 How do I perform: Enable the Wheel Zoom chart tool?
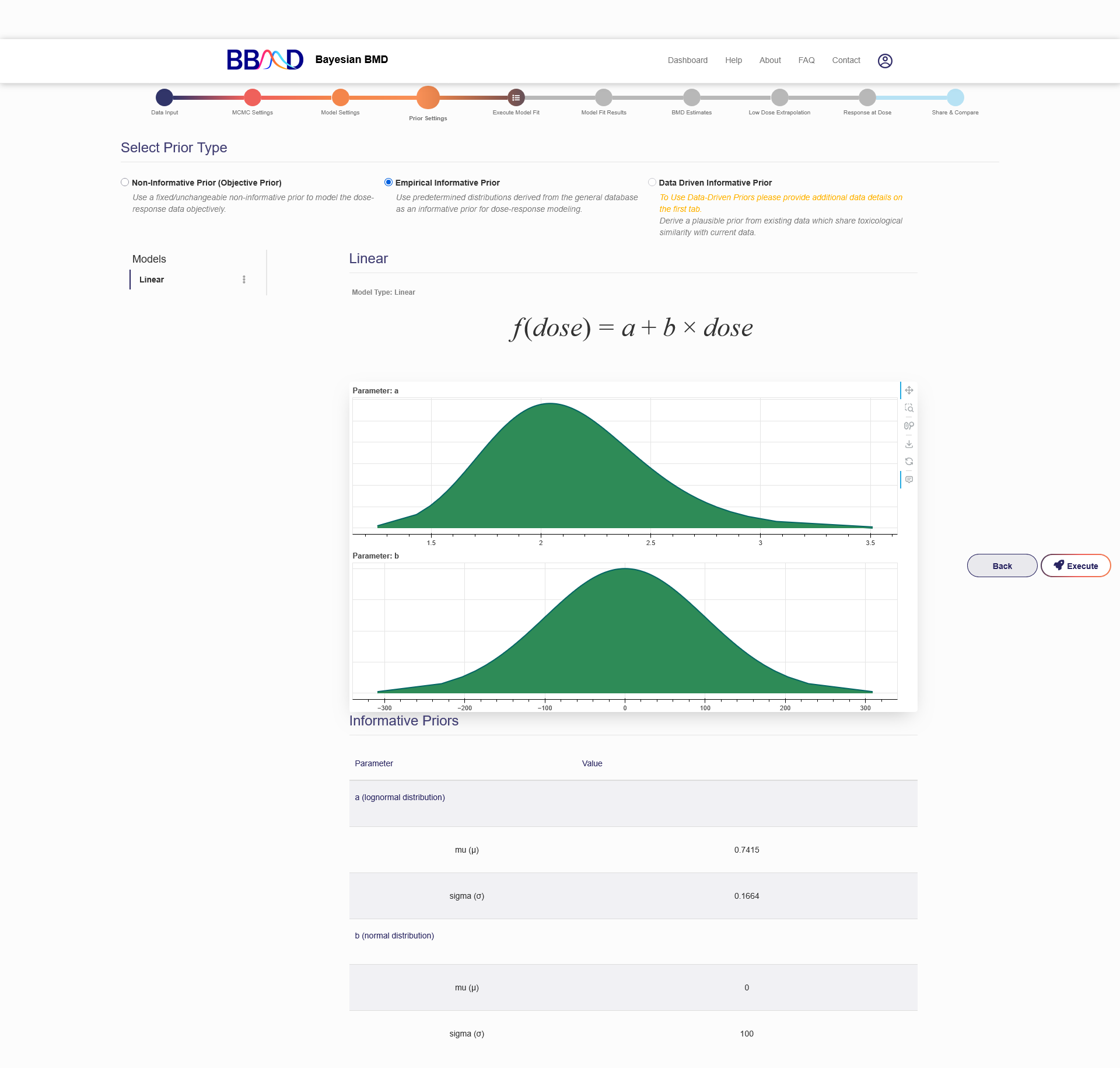[x=909, y=426]
